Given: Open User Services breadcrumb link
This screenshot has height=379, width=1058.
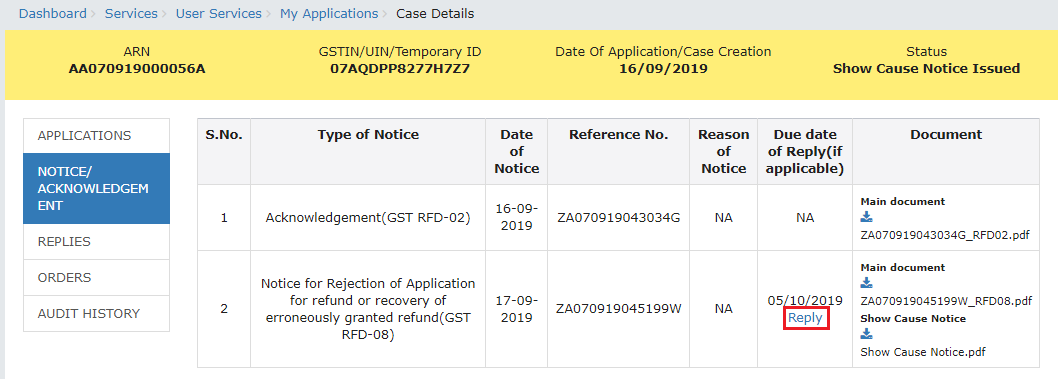Looking at the screenshot, I should [x=219, y=13].
